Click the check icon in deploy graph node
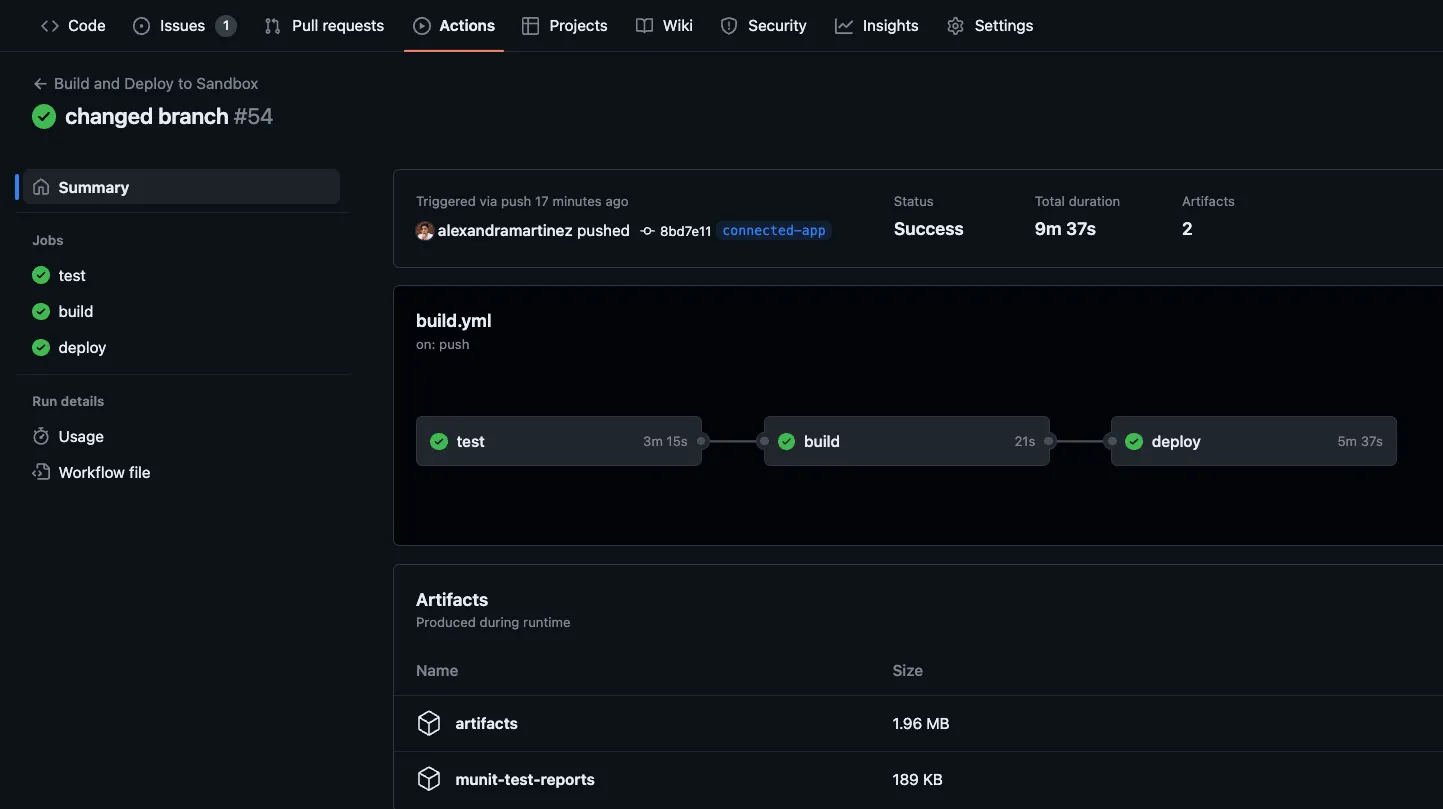Image resolution: width=1443 pixels, height=809 pixels. (x=1134, y=442)
